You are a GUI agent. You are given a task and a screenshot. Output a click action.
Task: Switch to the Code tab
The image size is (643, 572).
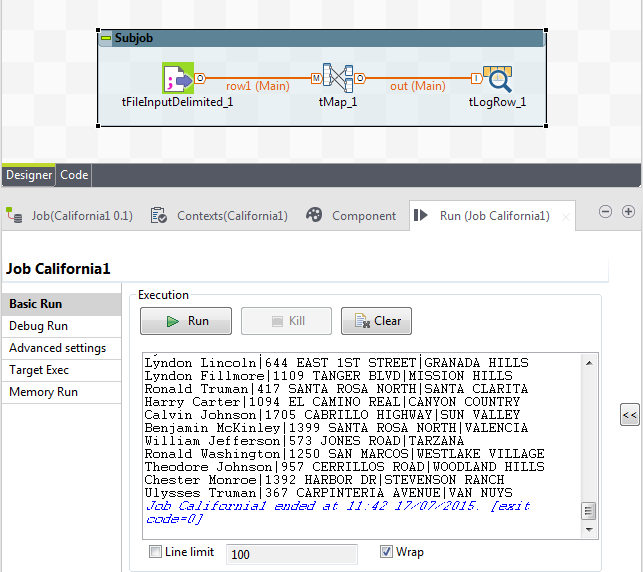coord(74,175)
